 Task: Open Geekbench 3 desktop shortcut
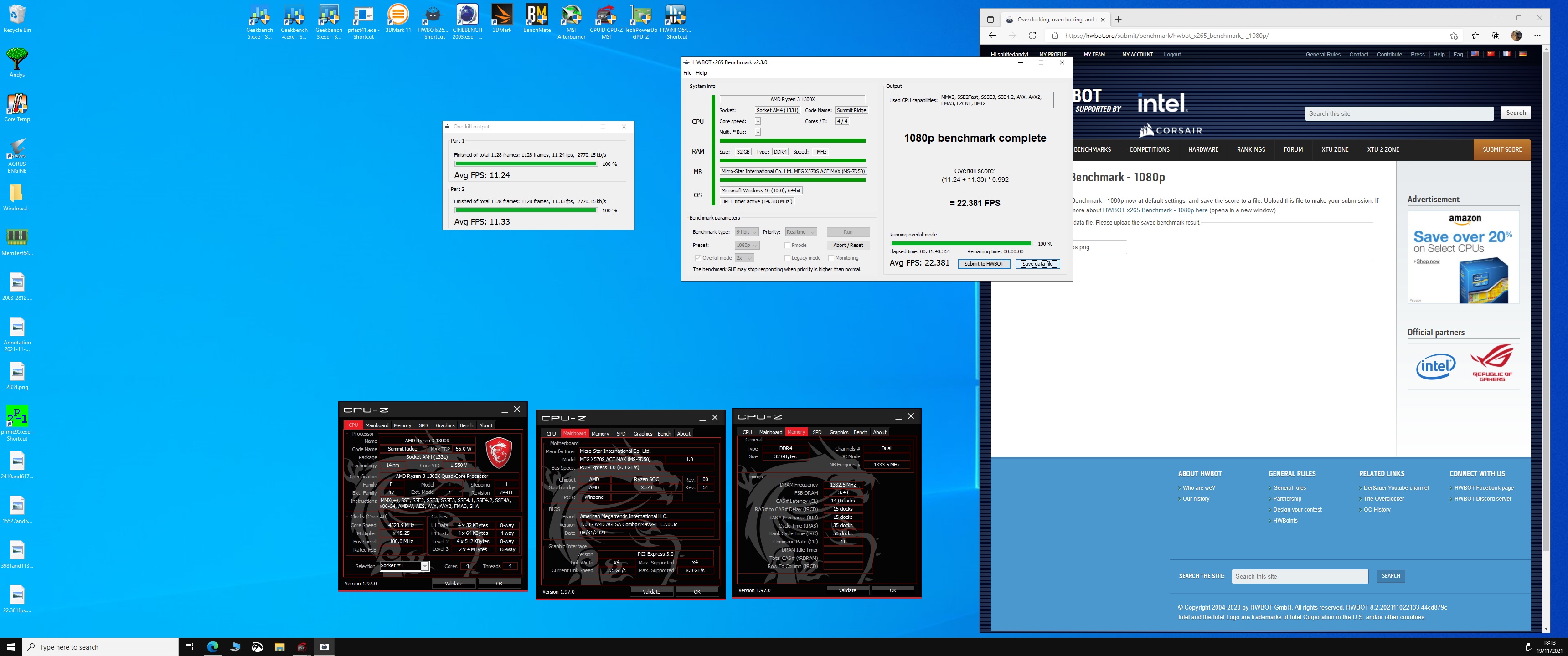coord(329,22)
